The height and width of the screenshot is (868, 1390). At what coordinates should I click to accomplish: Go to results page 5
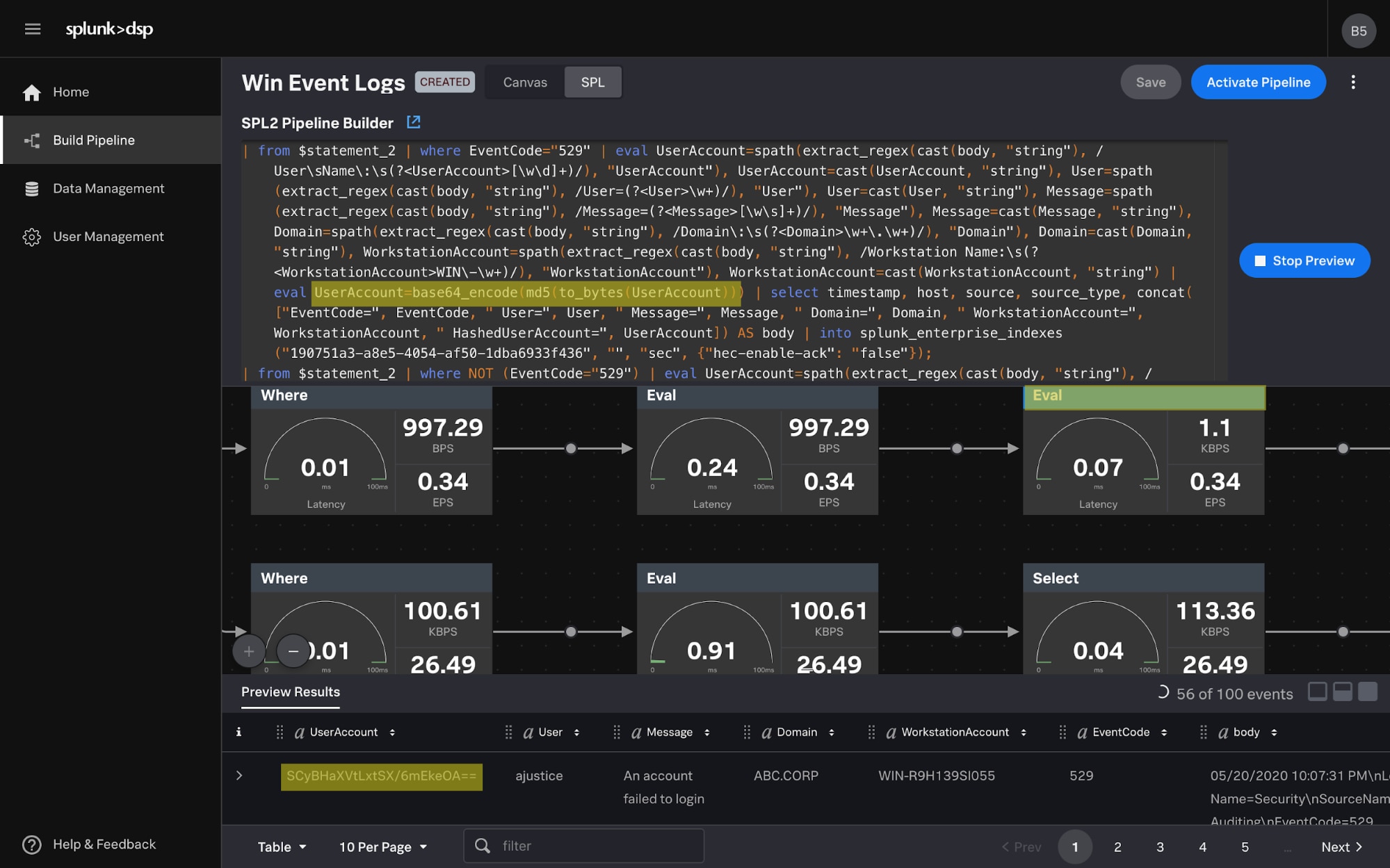point(1245,846)
